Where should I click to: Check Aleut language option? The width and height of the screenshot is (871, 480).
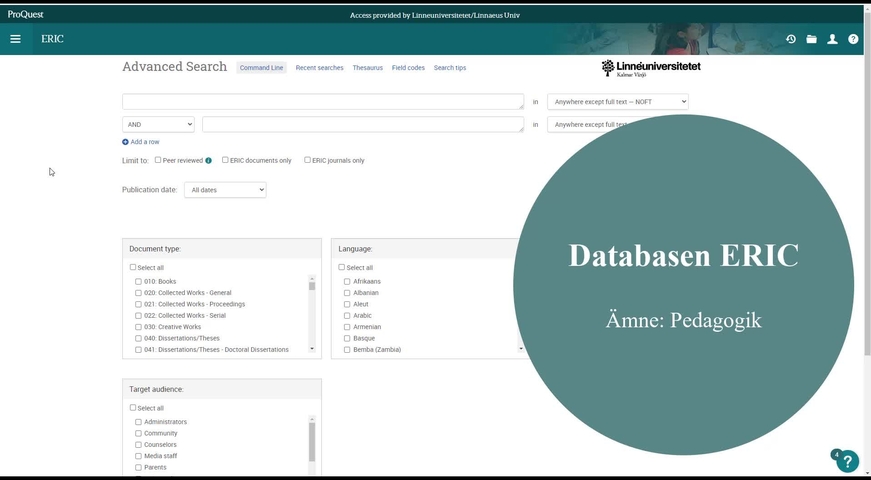click(347, 304)
